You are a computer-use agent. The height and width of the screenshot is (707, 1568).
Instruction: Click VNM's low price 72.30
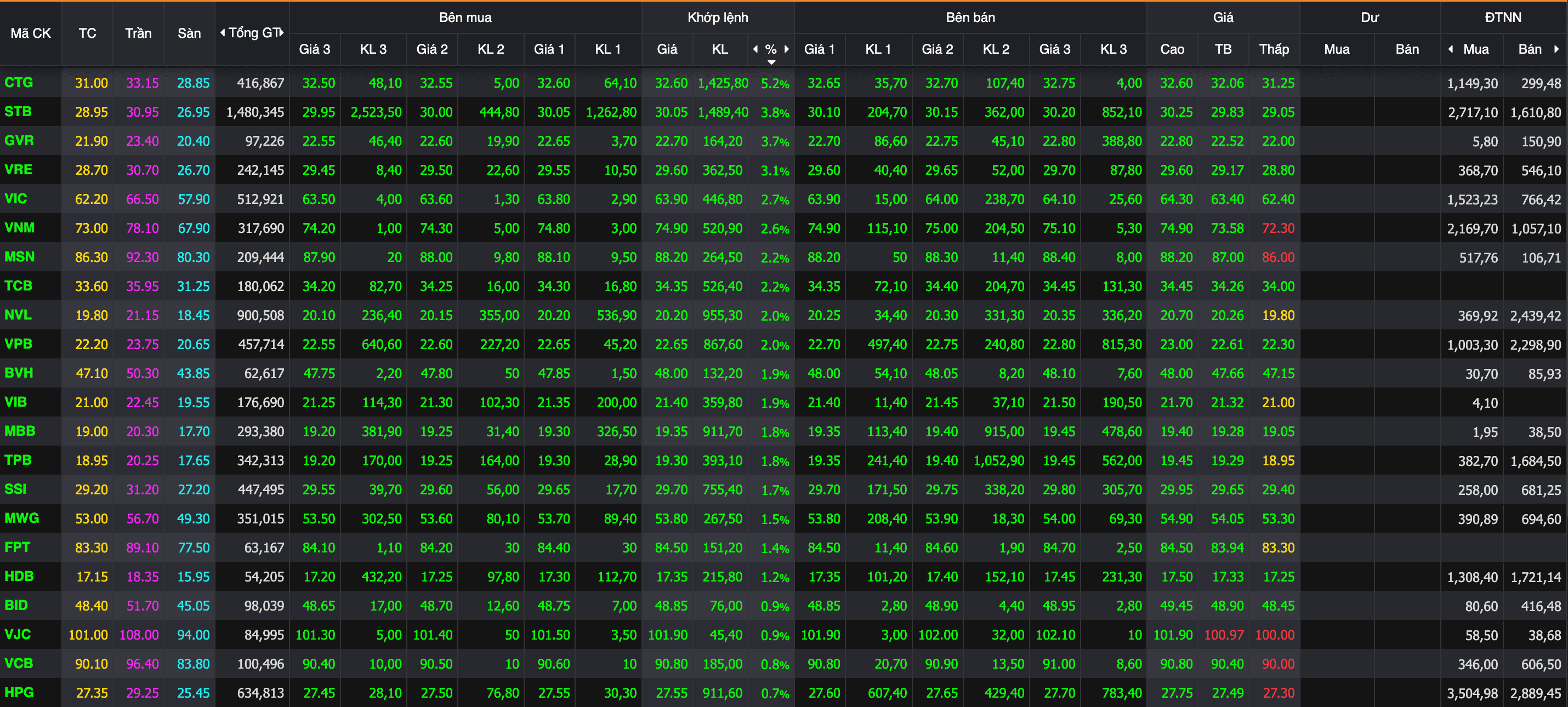coord(1279,228)
